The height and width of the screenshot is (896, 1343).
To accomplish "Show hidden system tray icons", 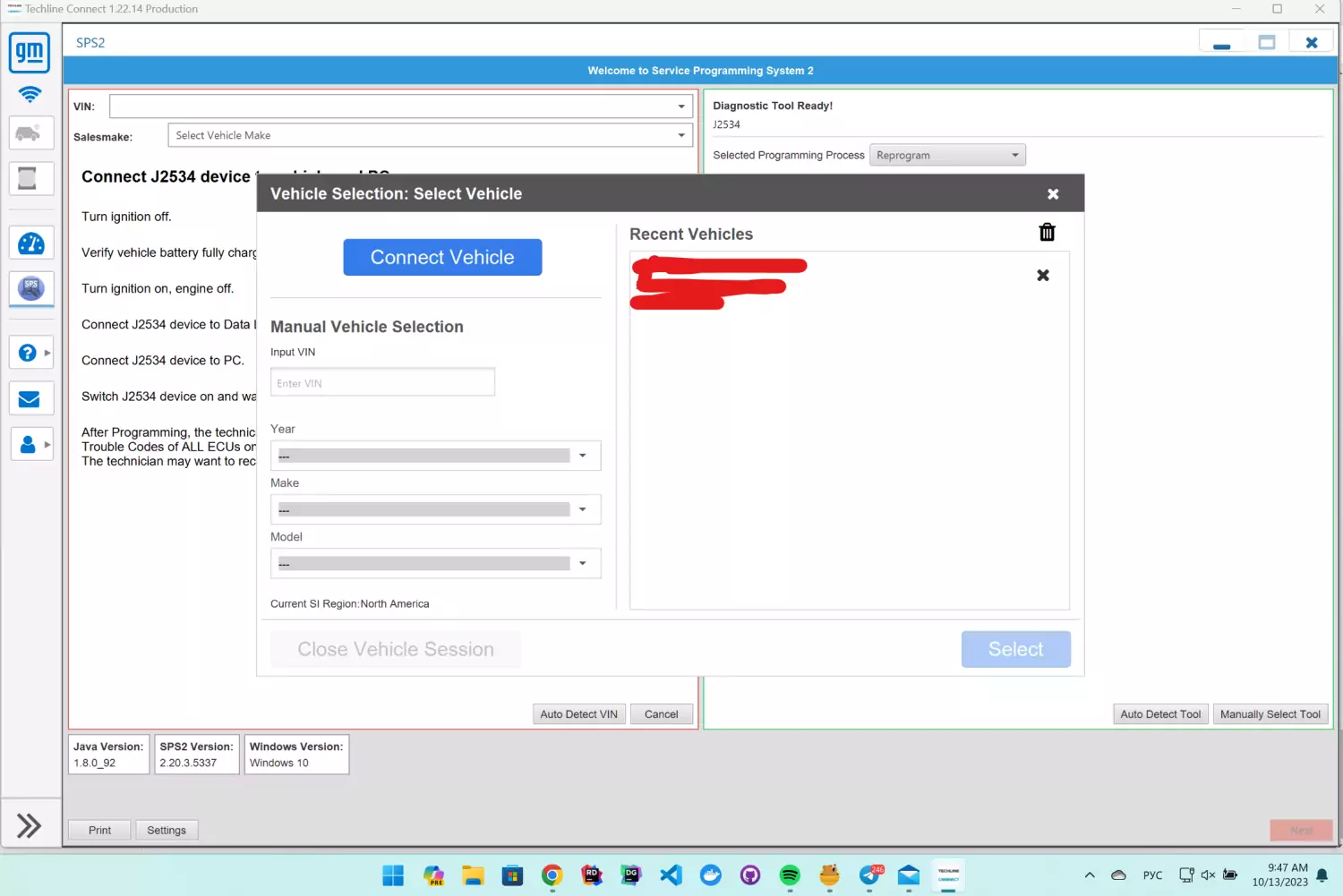I will pyautogui.click(x=1090, y=875).
